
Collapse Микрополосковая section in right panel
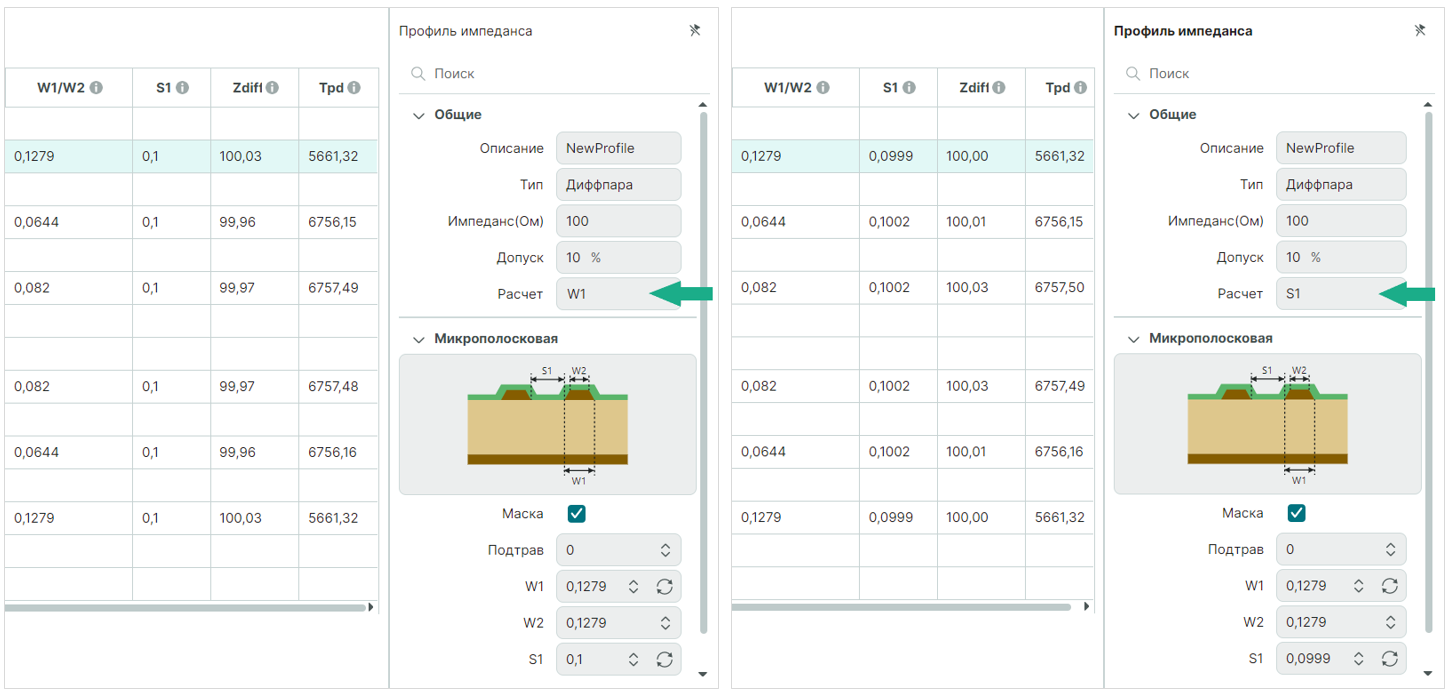(x=1133, y=340)
